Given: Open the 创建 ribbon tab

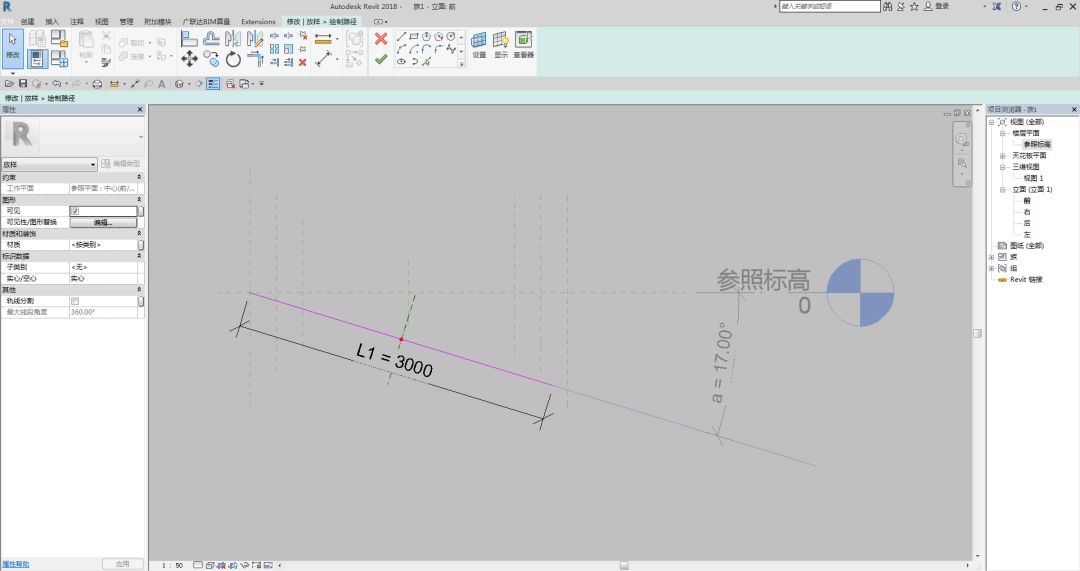Looking at the screenshot, I should coord(28,21).
